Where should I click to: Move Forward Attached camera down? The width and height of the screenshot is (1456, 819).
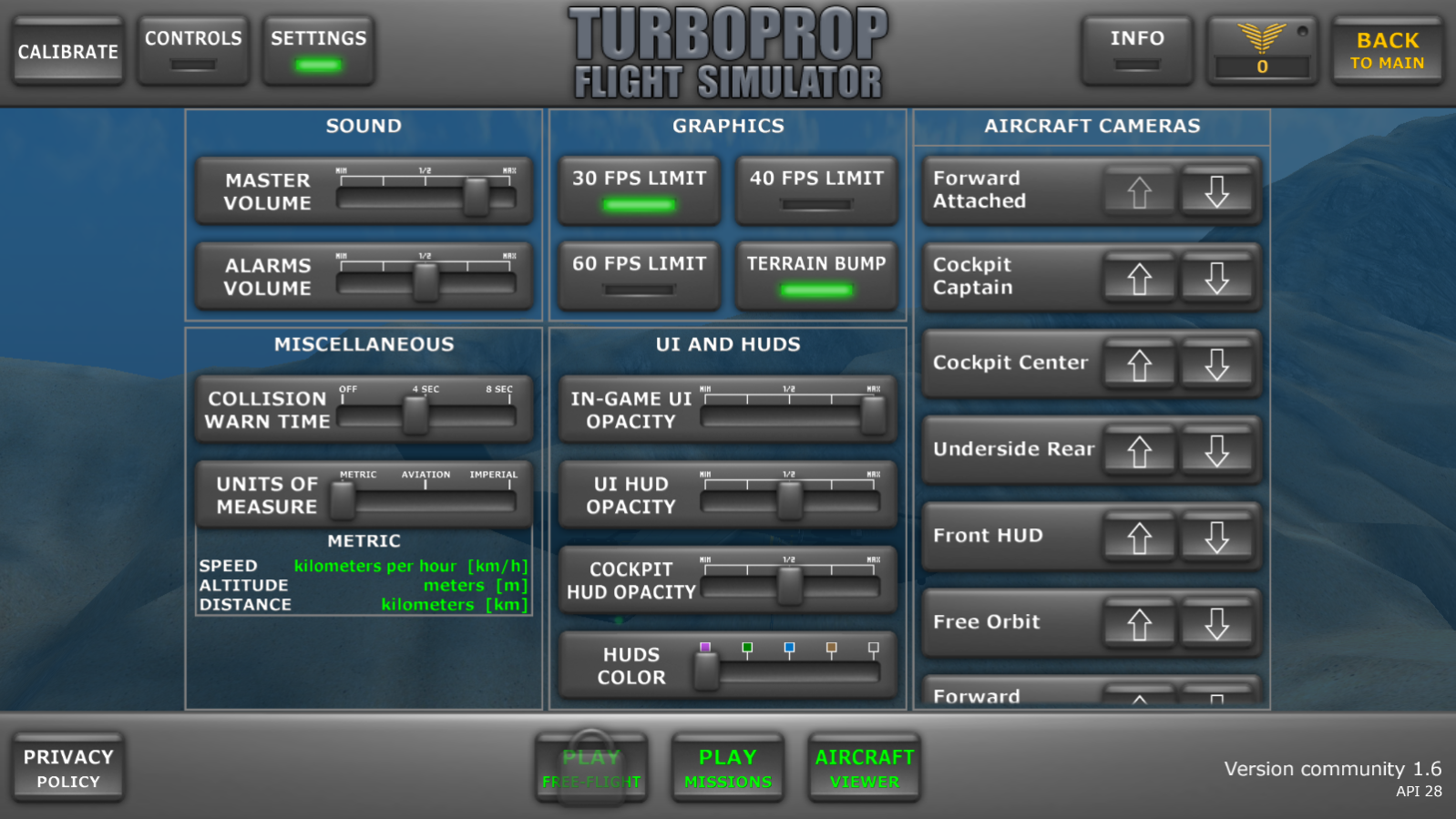[x=1217, y=191]
